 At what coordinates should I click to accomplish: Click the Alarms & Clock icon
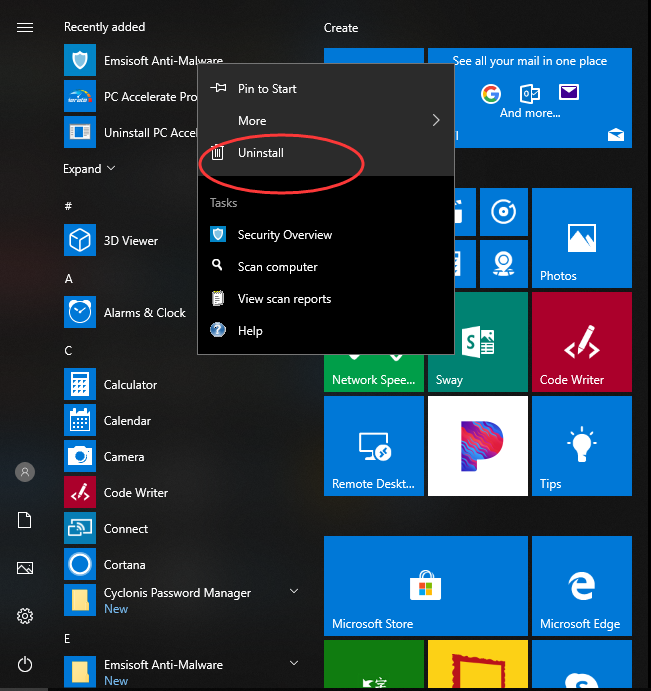pyautogui.click(x=80, y=312)
